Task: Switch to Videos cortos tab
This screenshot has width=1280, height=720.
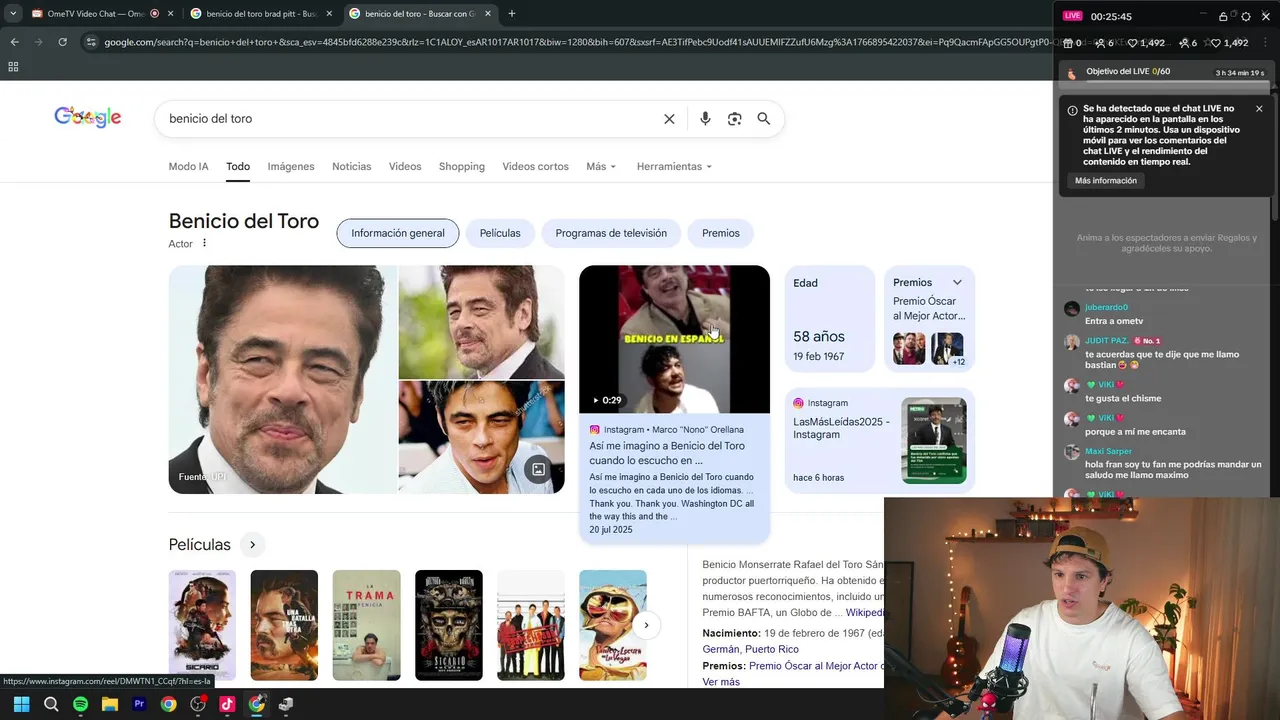Action: click(535, 166)
